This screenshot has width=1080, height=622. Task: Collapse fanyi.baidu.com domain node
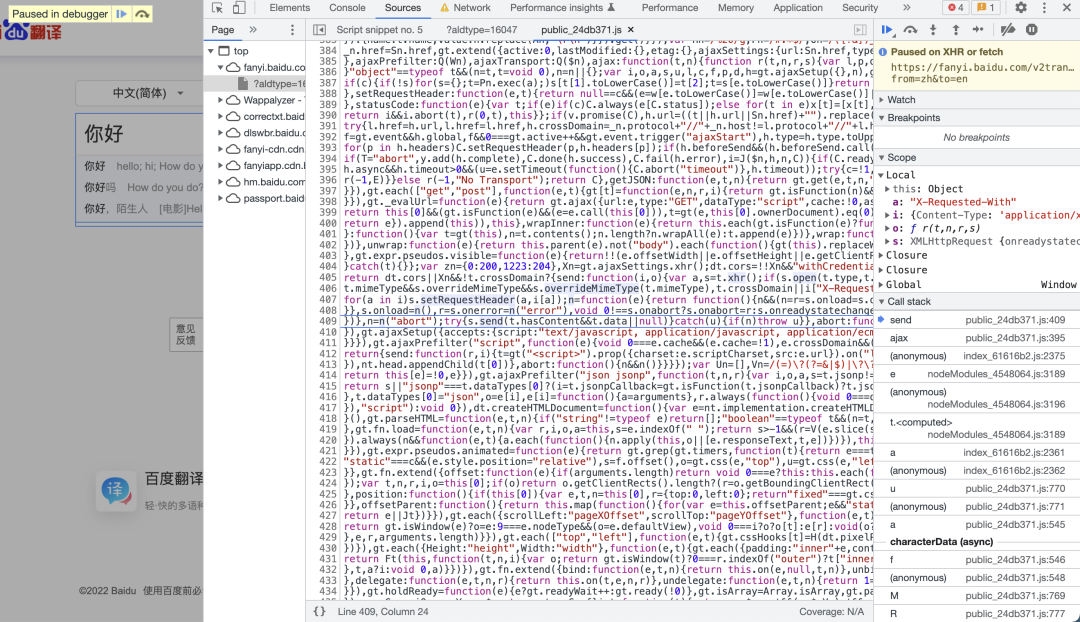point(220,68)
